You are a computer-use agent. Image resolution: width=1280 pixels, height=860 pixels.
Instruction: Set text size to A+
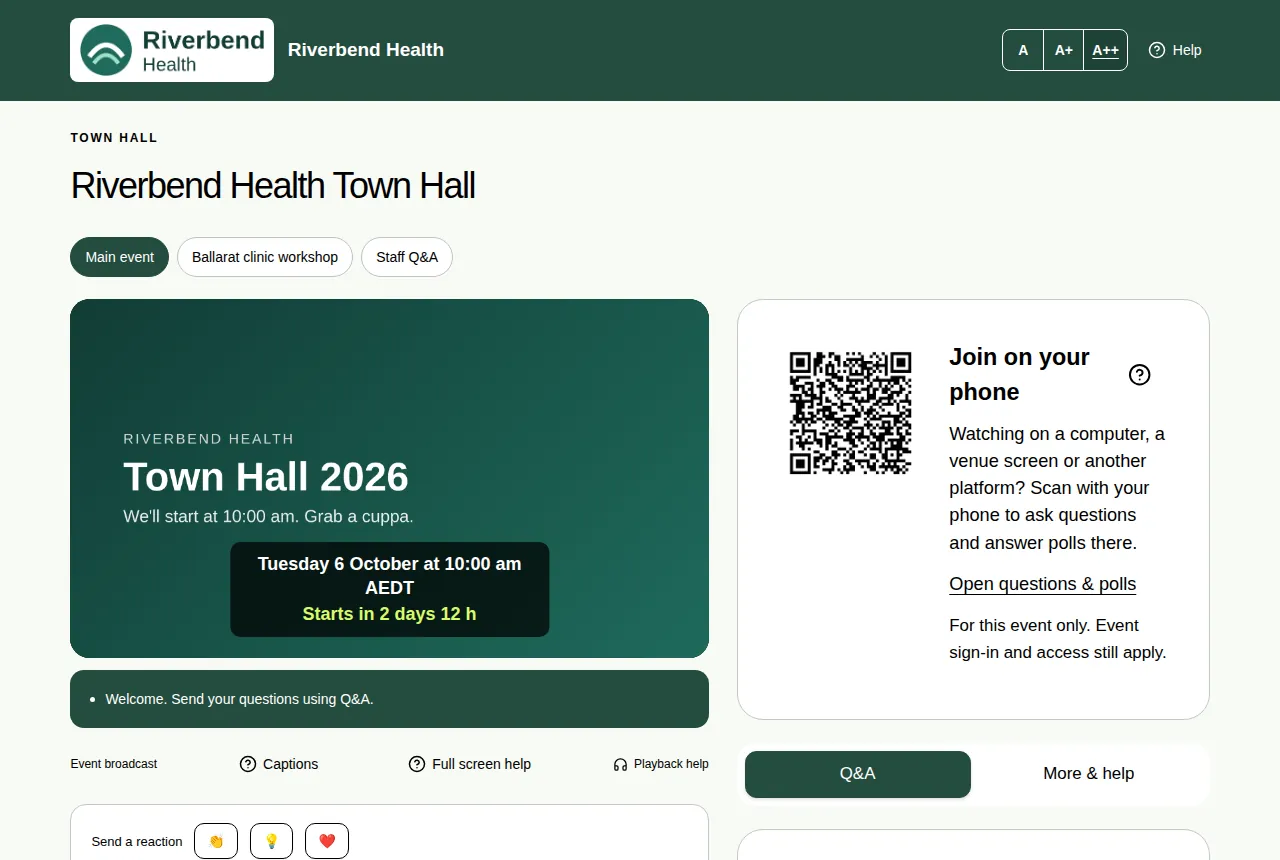pos(1064,50)
